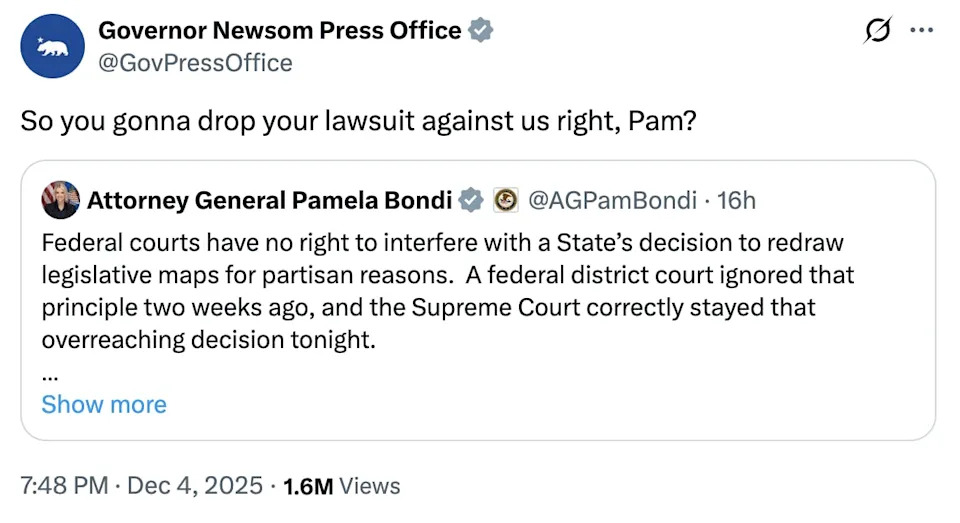Open the three-dot more options menu
This screenshot has height=523, width=960.
[x=920, y=31]
